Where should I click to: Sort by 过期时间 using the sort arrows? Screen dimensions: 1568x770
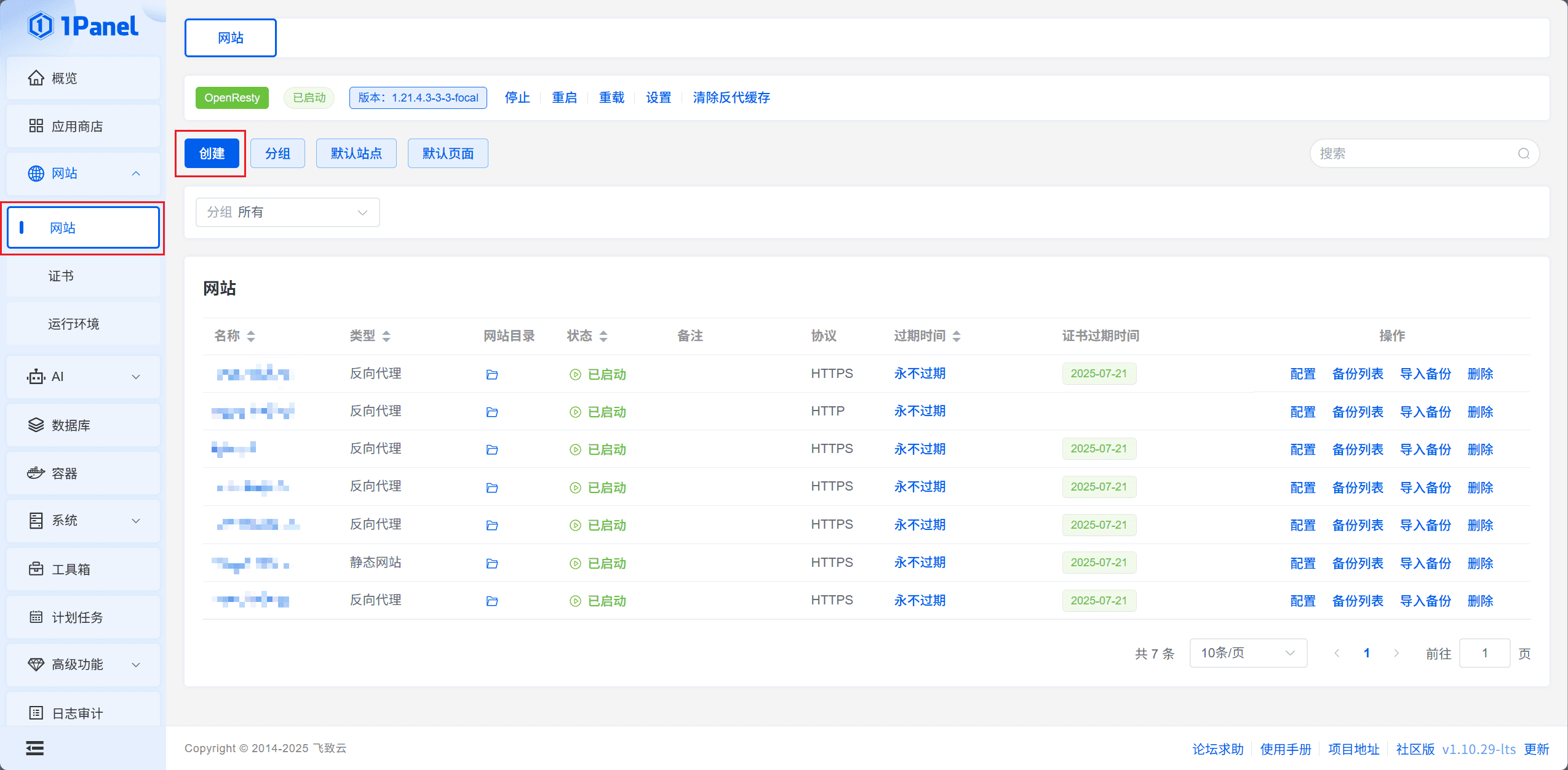coord(957,336)
